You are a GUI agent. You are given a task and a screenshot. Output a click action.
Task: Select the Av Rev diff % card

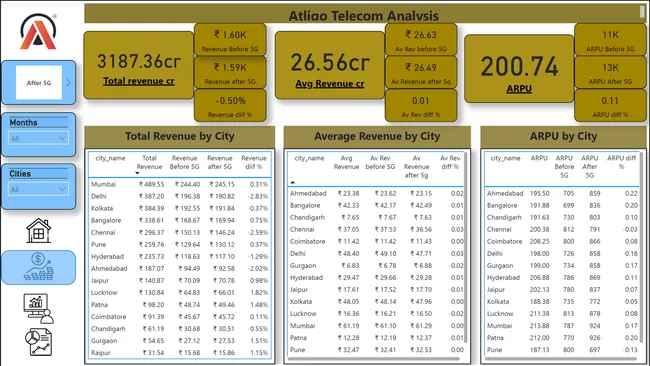tap(421, 105)
